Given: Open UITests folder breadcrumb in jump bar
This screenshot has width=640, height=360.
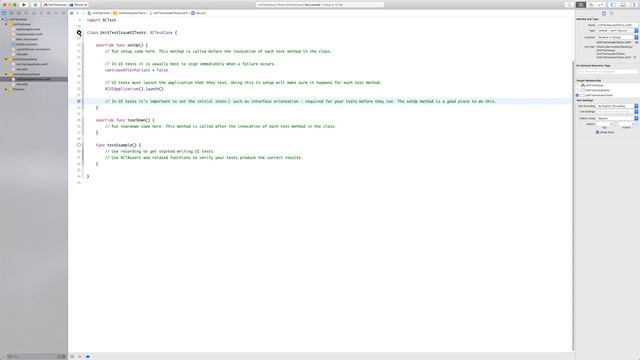Looking at the screenshot, I should (x=129, y=13).
